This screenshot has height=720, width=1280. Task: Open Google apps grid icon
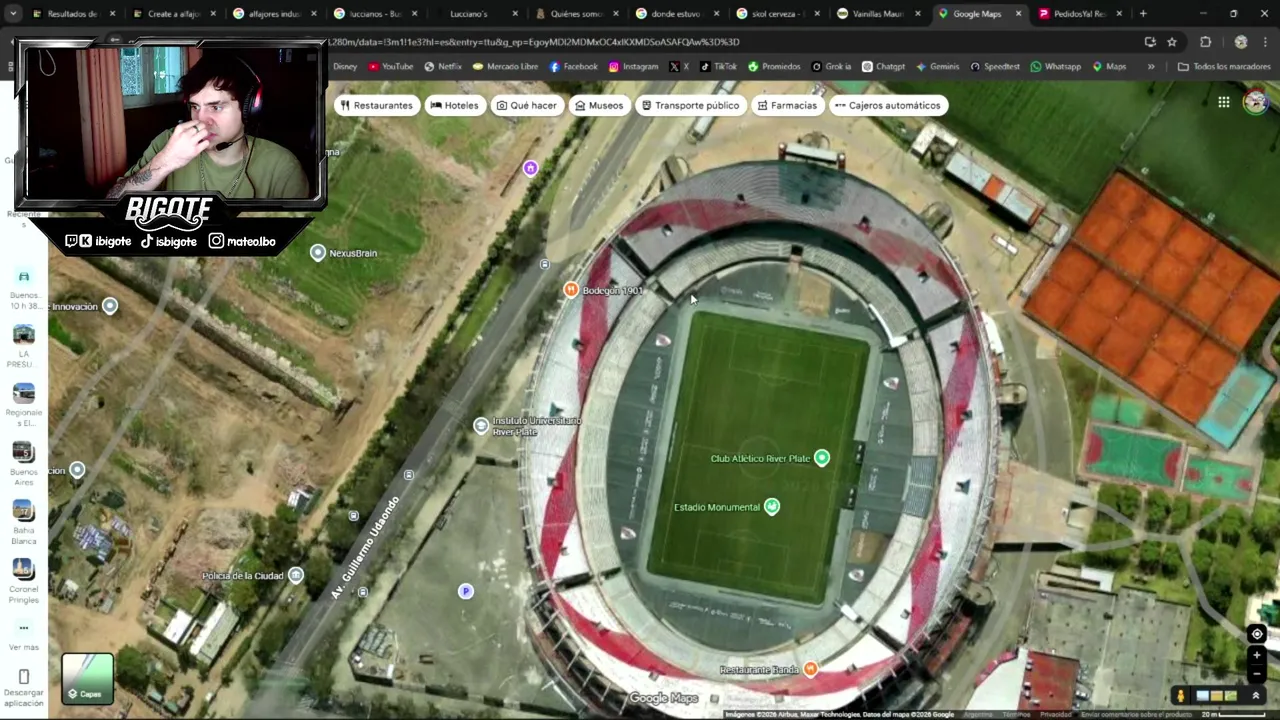pos(1223,102)
